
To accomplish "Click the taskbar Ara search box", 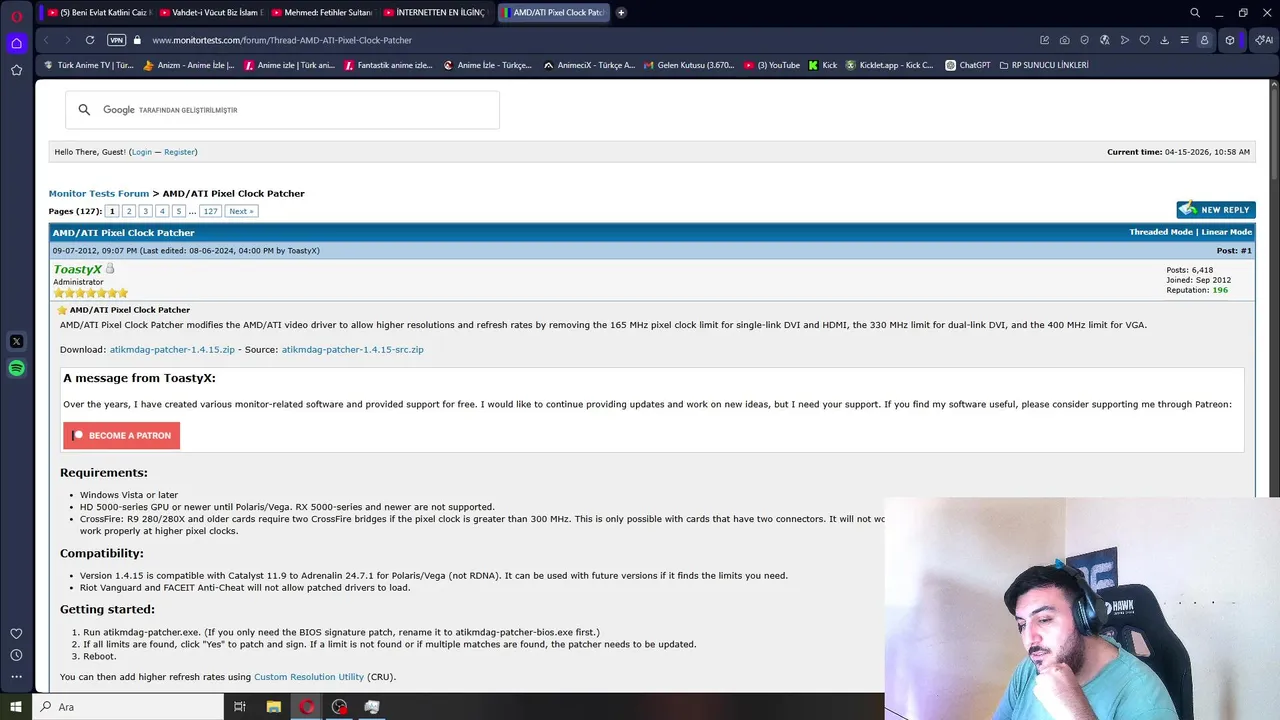I will 129,707.
